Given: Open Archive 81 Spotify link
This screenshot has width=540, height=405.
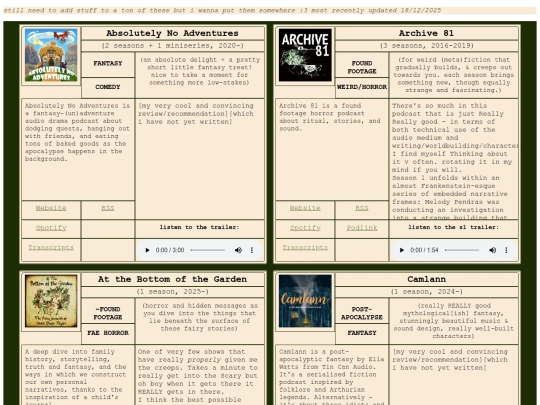Looking at the screenshot, I should pos(305,228).
